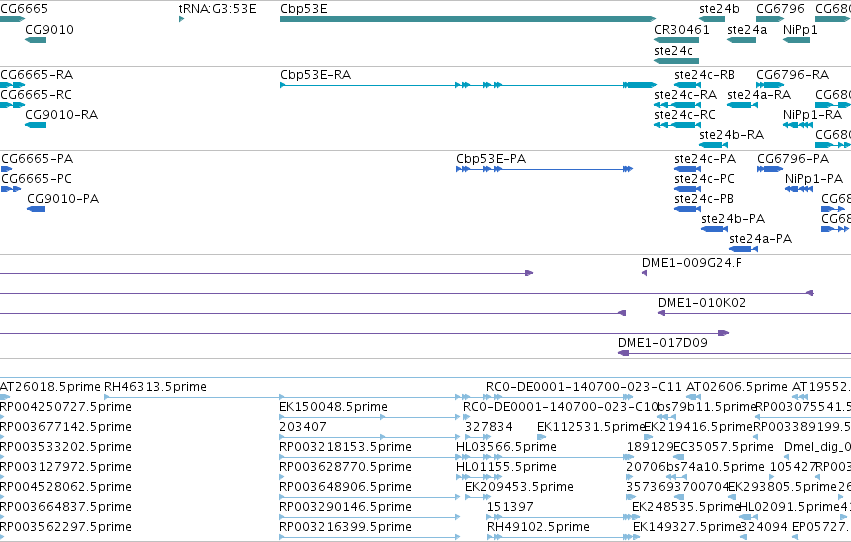Click the EK112531.5prime EST label
The image size is (851, 542).
590,426
